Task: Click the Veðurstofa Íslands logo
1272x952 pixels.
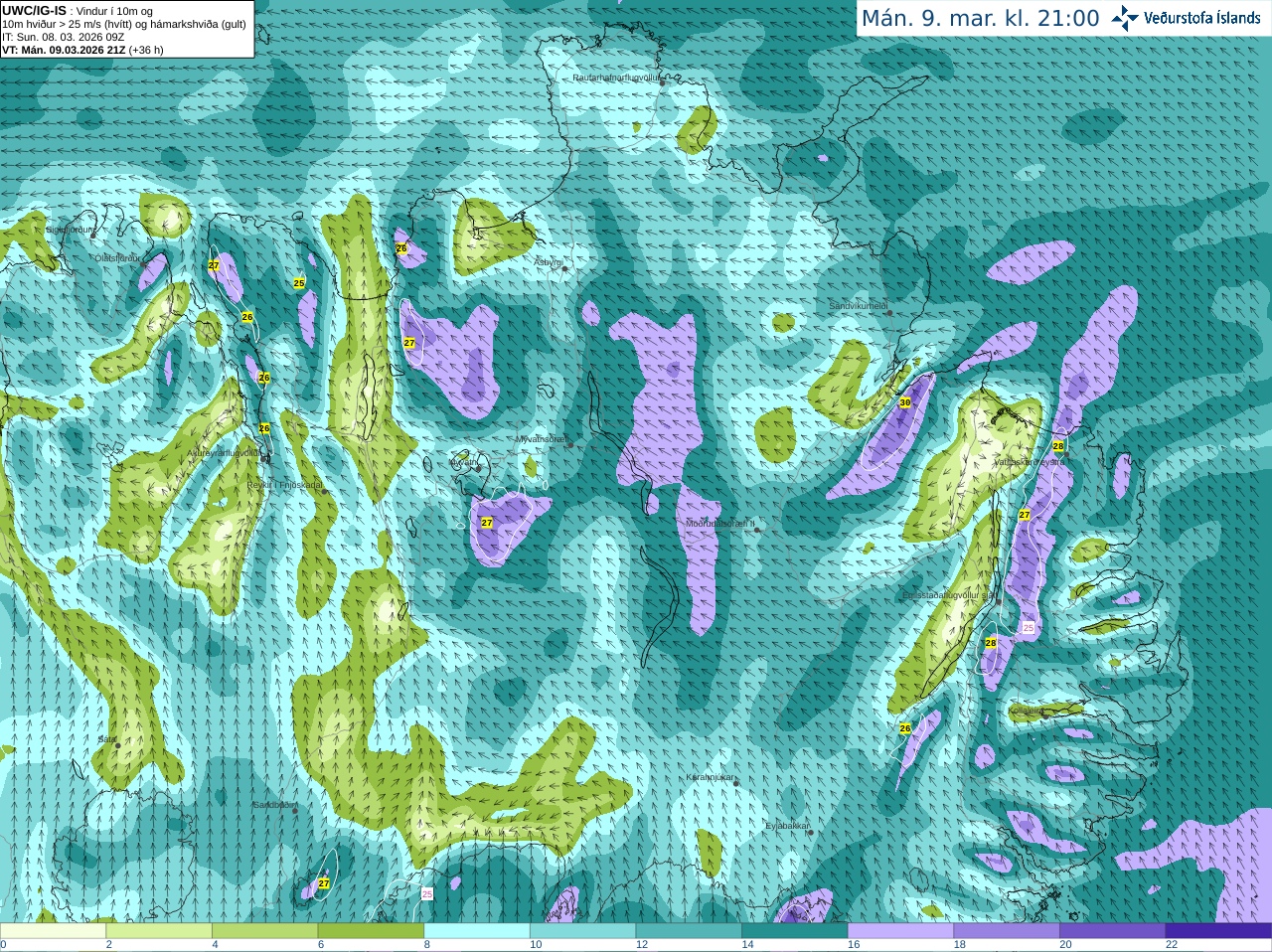Action: [1187, 18]
